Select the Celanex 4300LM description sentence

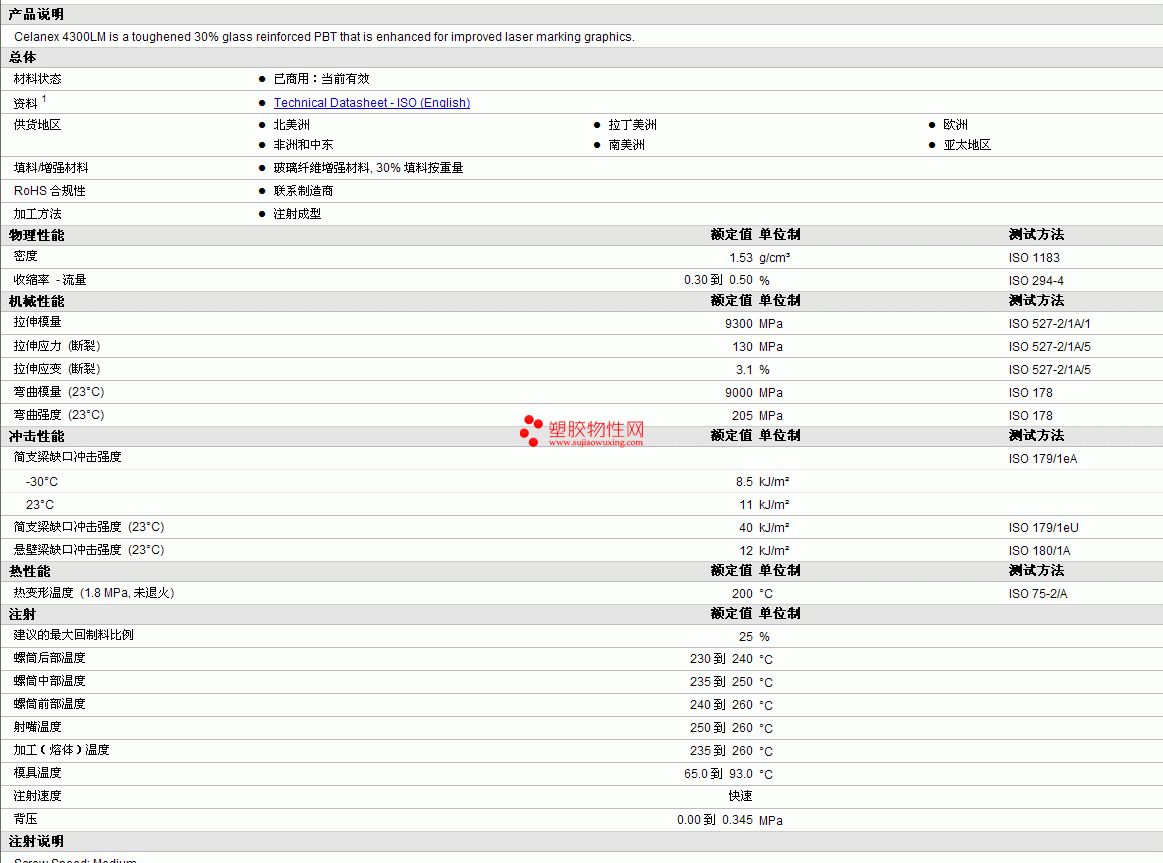pyautogui.click(x=324, y=36)
